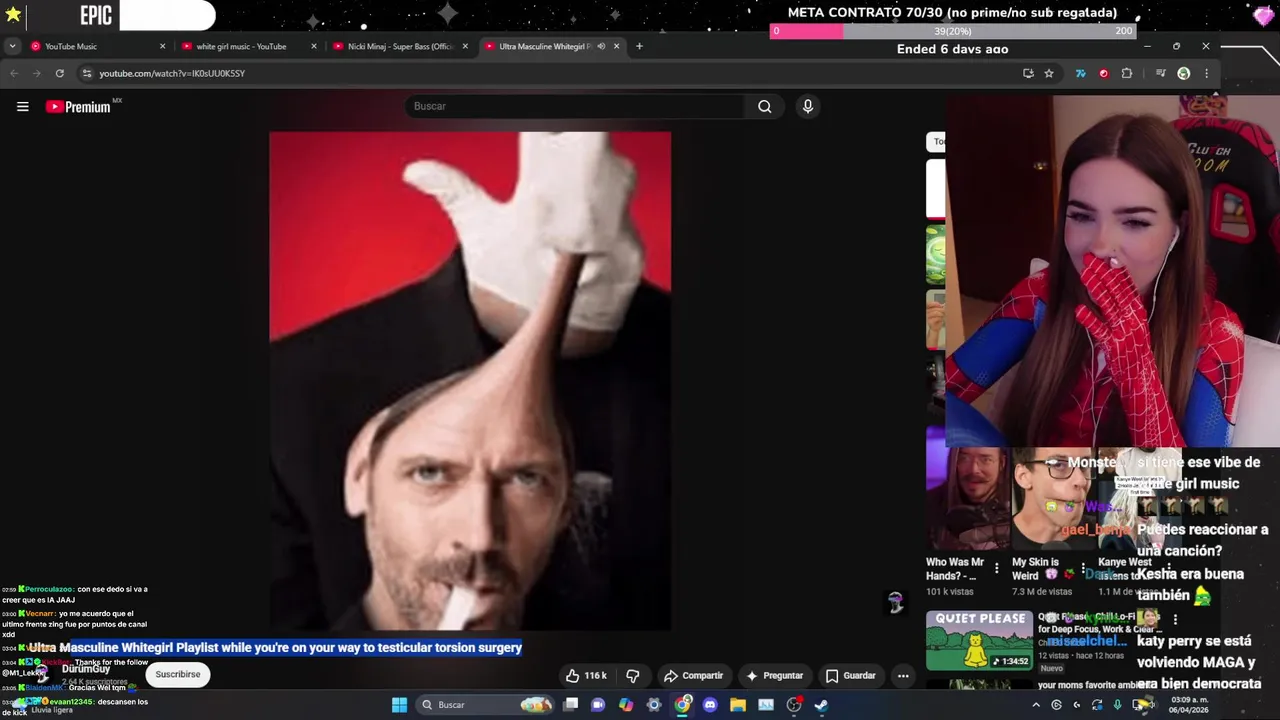Open the Extensions puzzle piece menu
The image size is (1280, 720).
tap(1127, 73)
